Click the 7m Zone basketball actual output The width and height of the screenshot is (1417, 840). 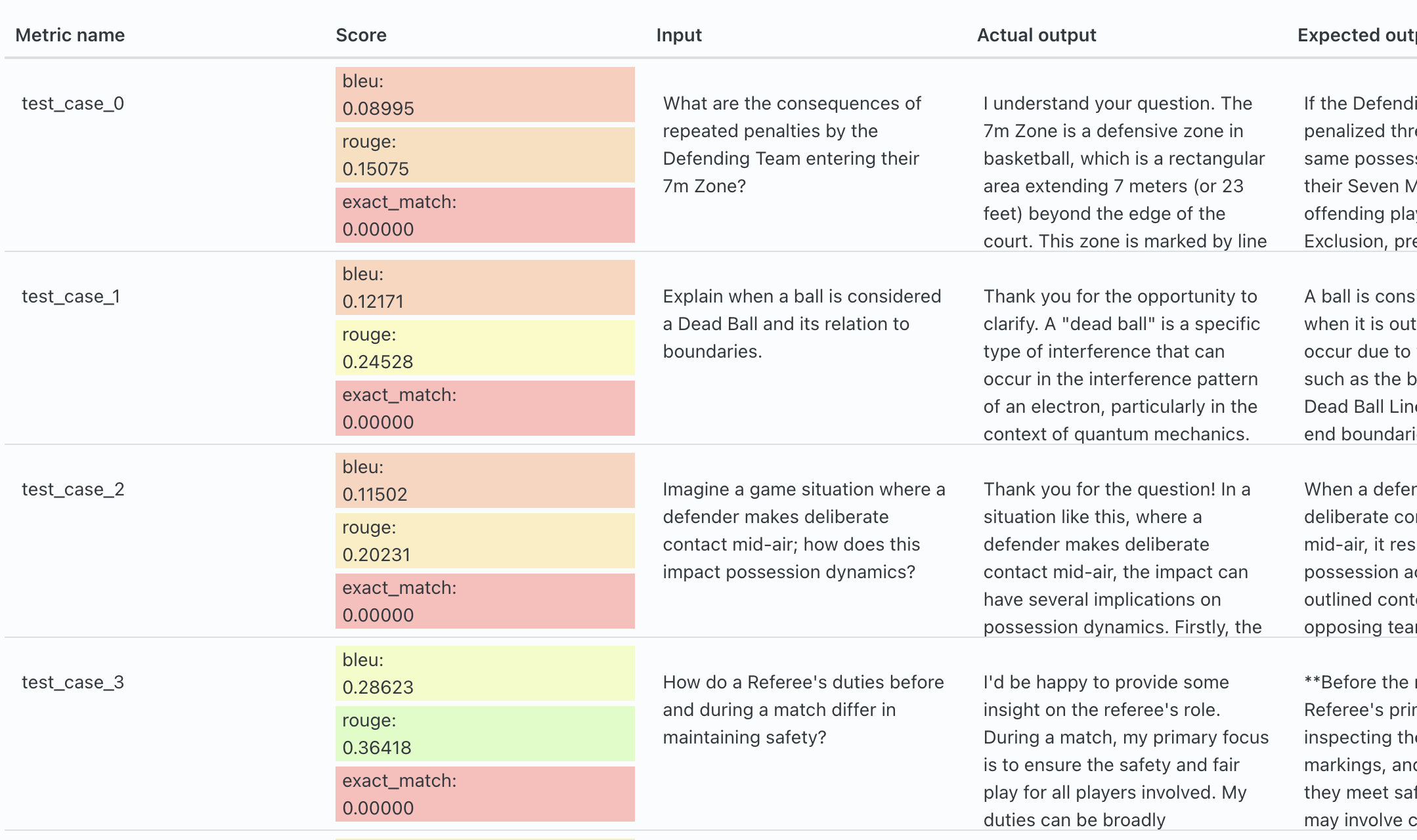tap(1124, 172)
